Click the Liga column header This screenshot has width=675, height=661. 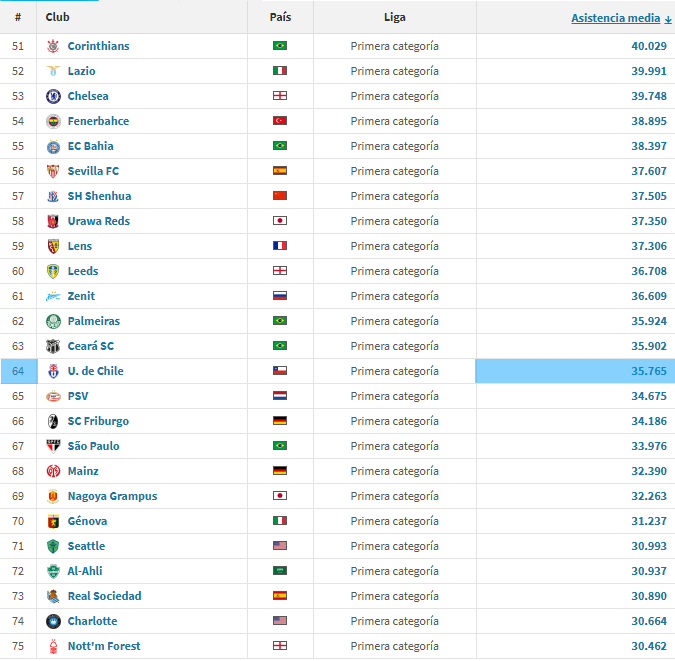(x=394, y=17)
